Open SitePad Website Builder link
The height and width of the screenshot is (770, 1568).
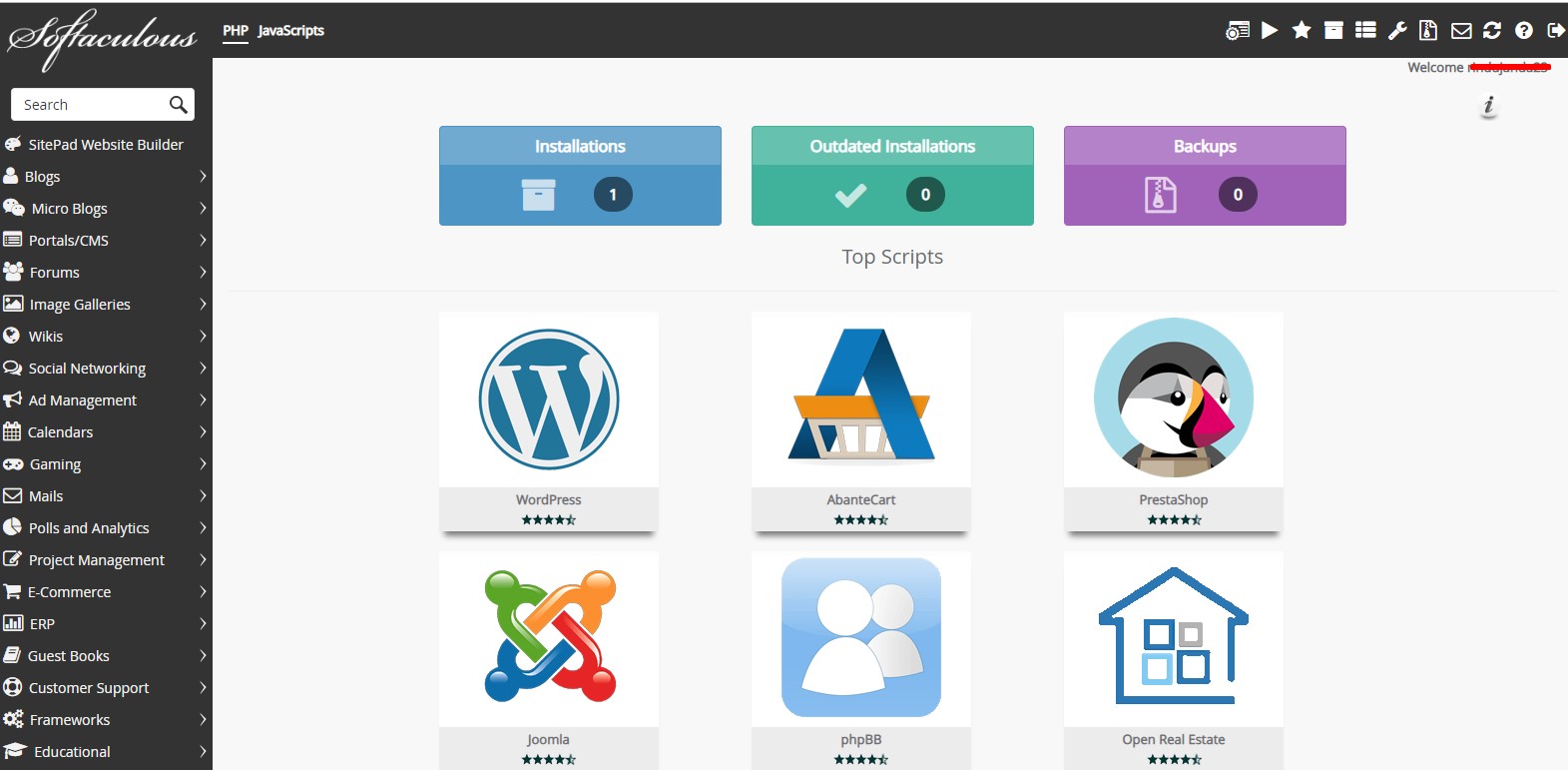click(106, 145)
